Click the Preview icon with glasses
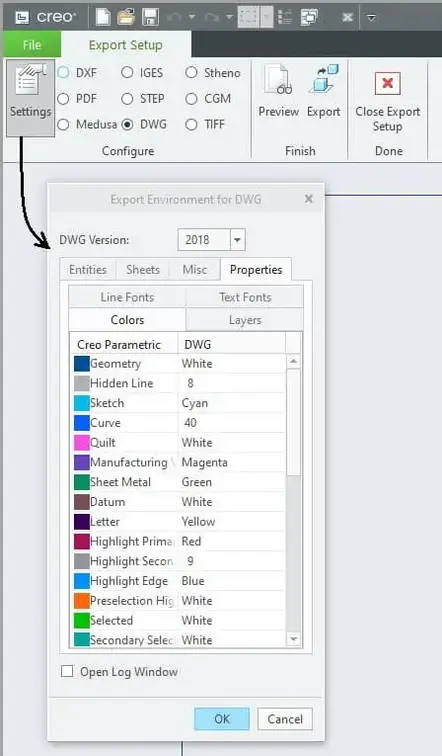The width and height of the screenshot is (442, 756). 278,80
